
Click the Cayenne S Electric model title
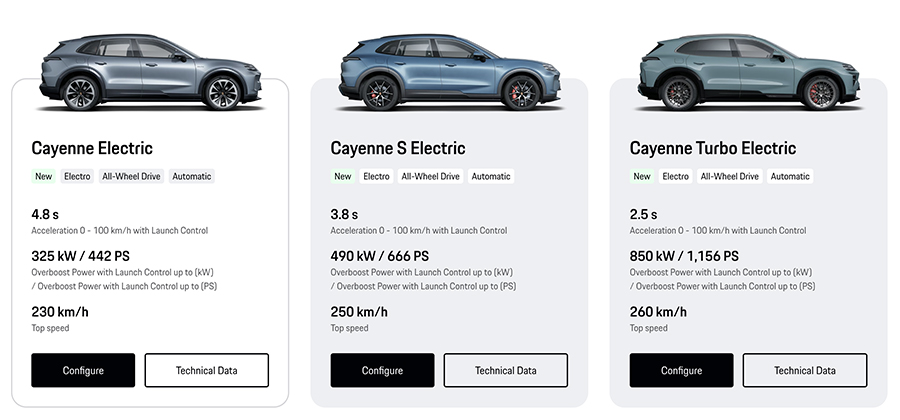pyautogui.click(x=398, y=148)
